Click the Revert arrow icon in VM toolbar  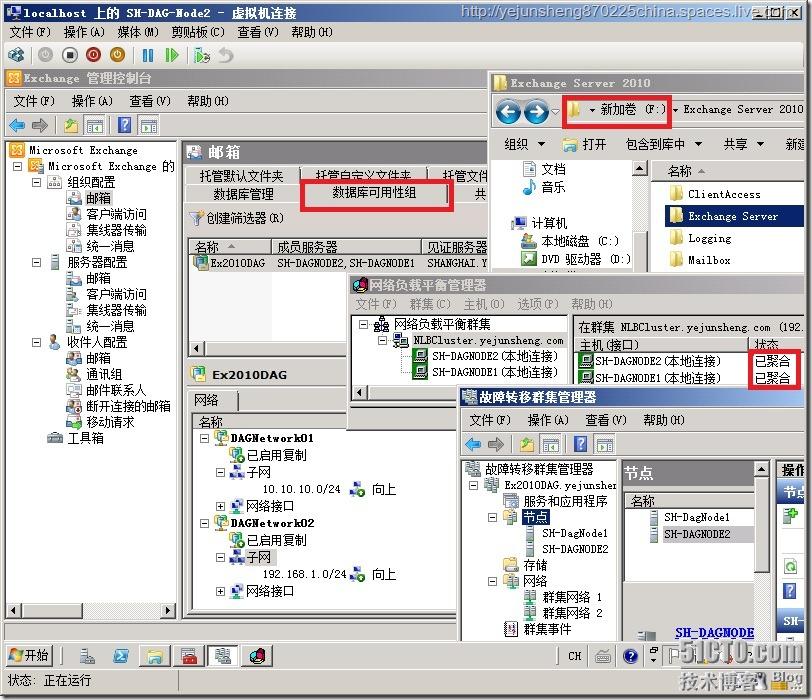coord(226,55)
